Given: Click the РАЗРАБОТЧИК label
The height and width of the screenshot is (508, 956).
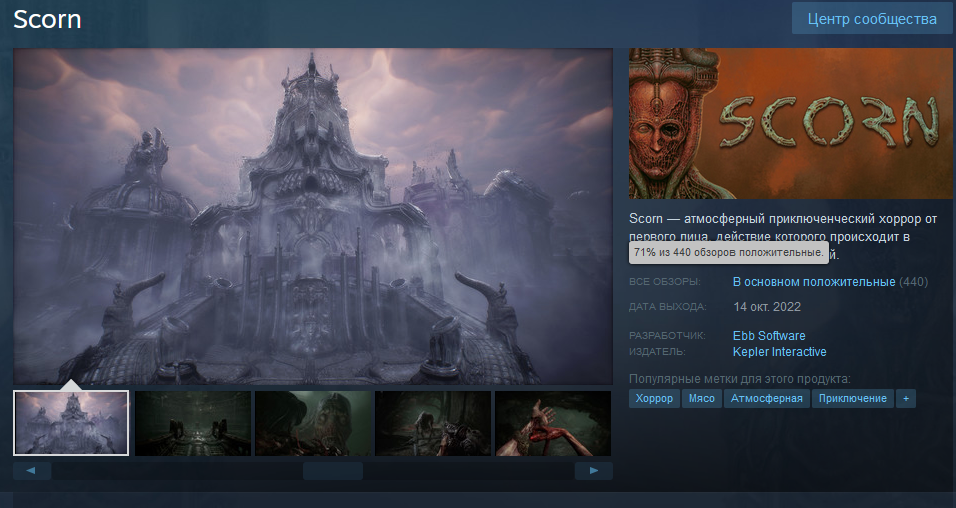Looking at the screenshot, I should [x=667, y=336].
